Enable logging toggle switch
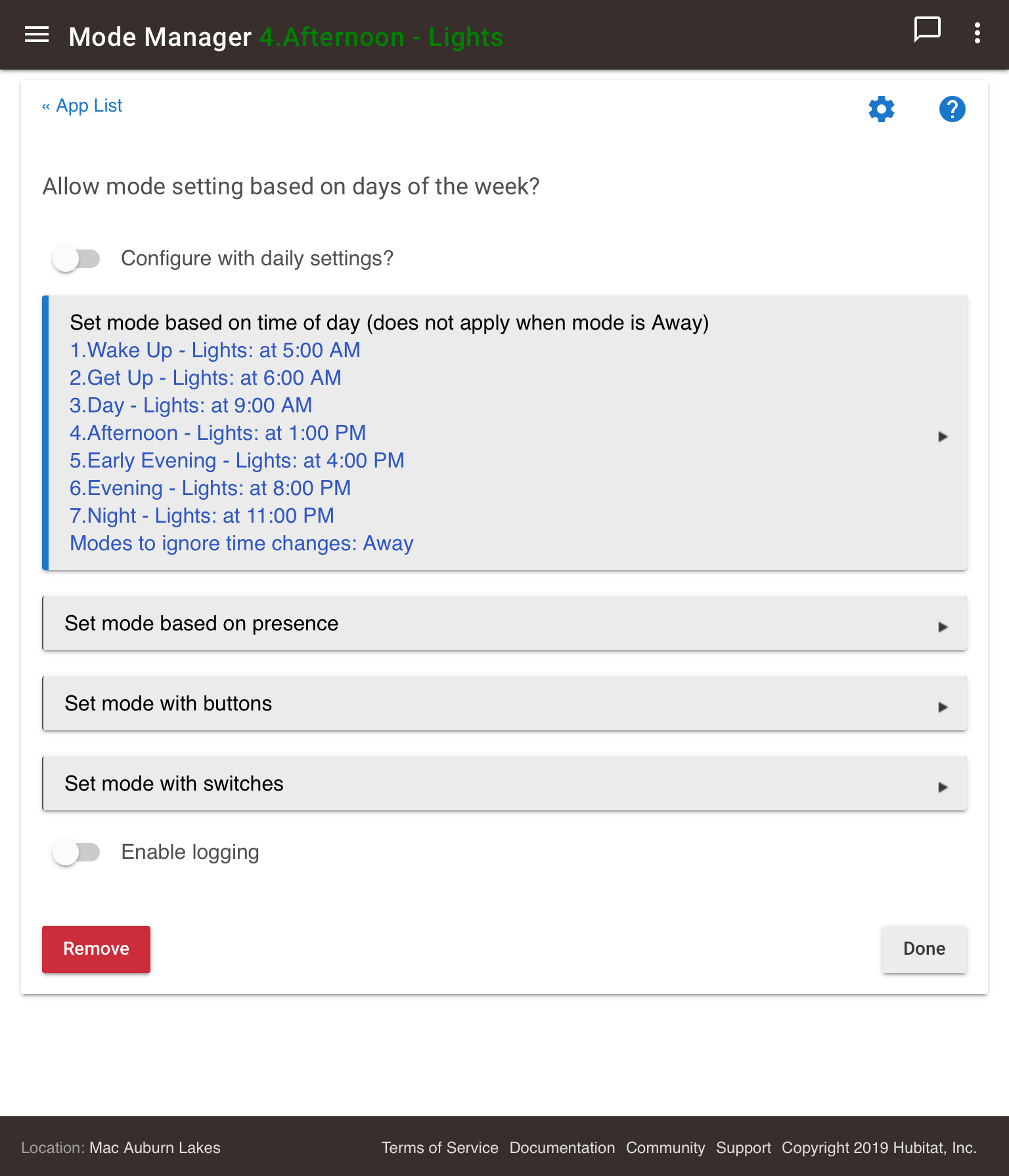The width and height of the screenshot is (1009, 1176). [x=76, y=852]
